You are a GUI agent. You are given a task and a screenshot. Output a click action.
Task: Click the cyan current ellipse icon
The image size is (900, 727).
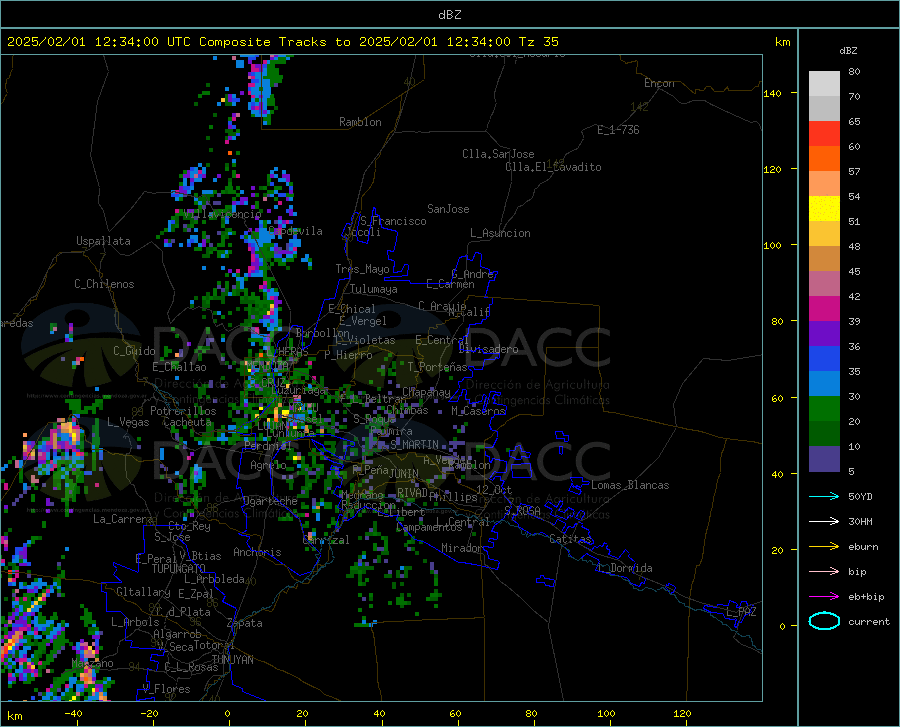tap(824, 621)
